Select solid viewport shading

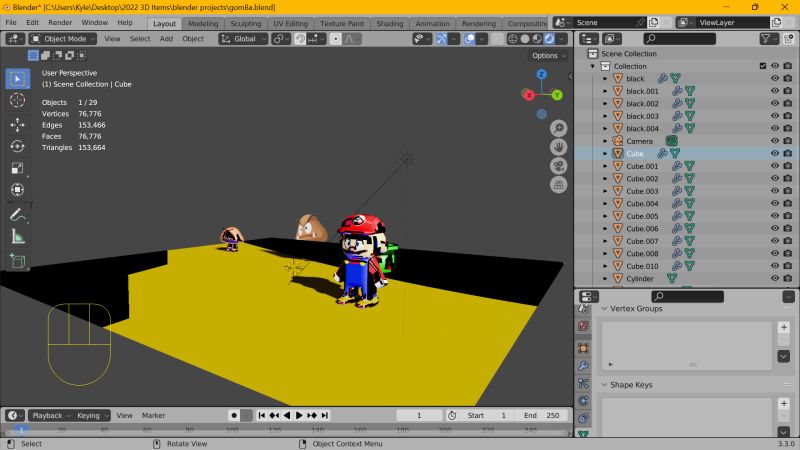[x=525, y=39]
